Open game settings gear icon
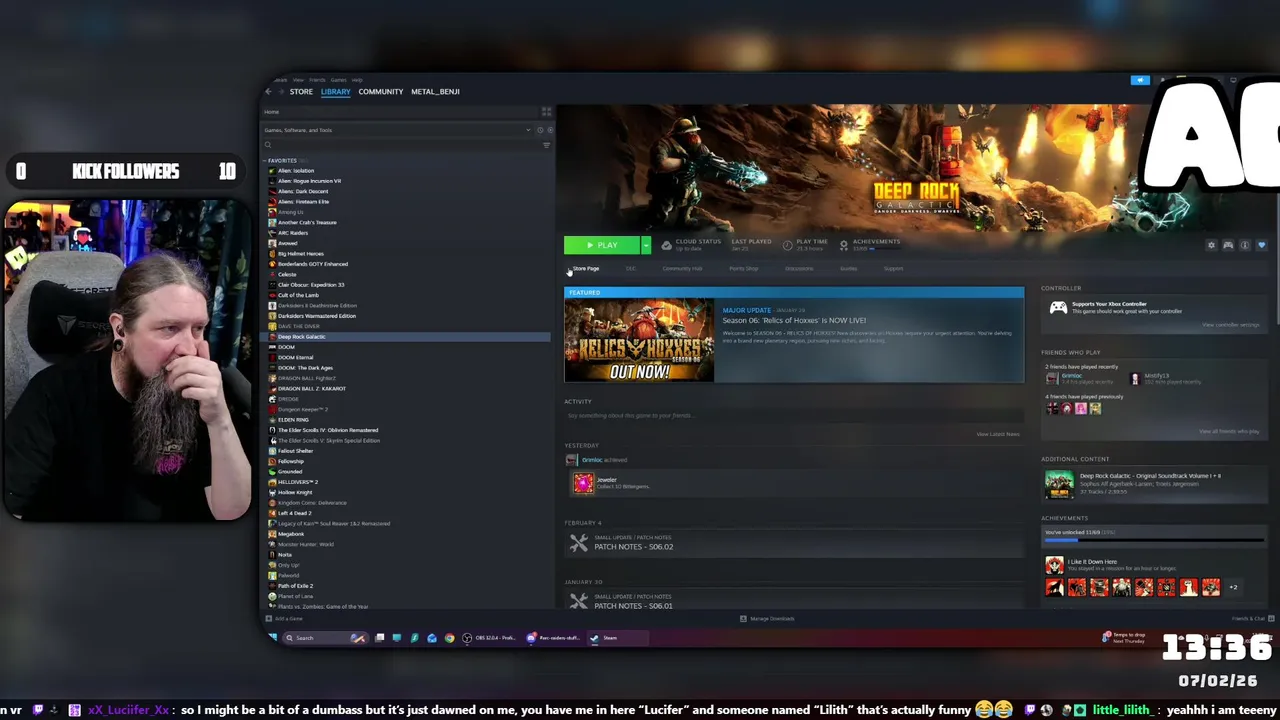Viewport: 1280px width, 720px height. click(x=1211, y=245)
